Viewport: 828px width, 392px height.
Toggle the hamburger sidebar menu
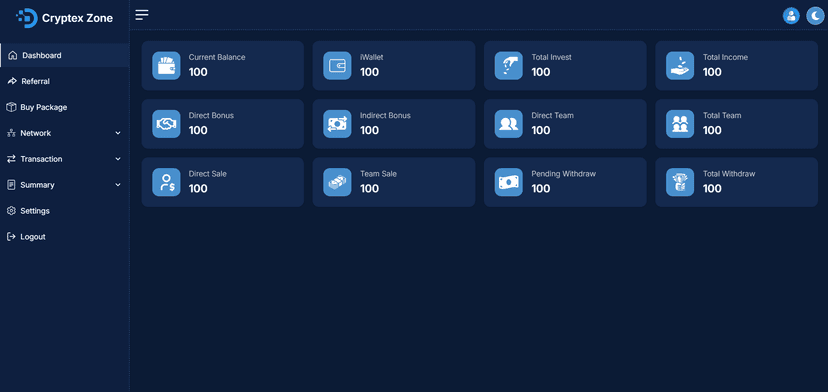point(142,15)
